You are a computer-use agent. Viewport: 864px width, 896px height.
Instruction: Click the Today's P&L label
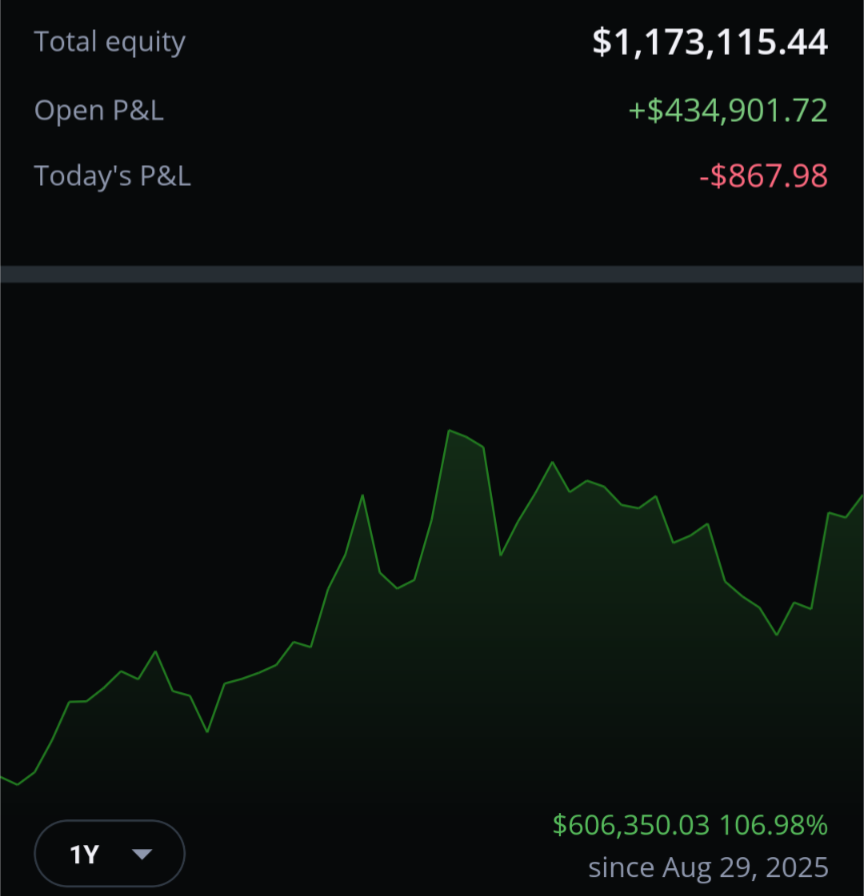[113, 175]
